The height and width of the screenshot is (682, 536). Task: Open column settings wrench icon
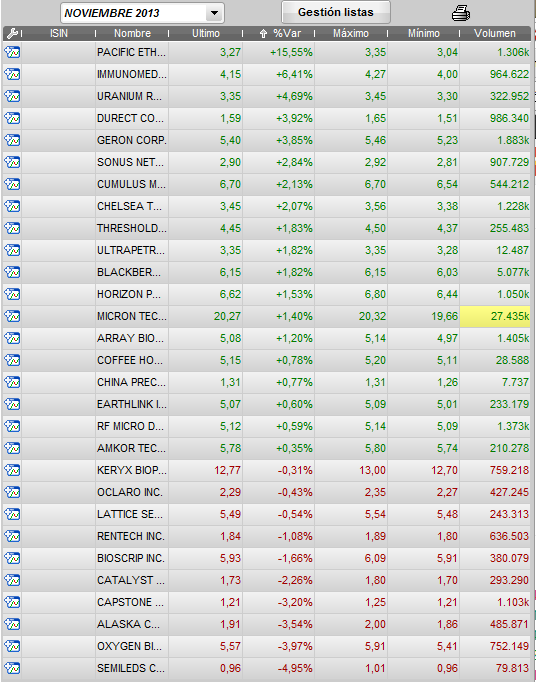[x=12, y=33]
